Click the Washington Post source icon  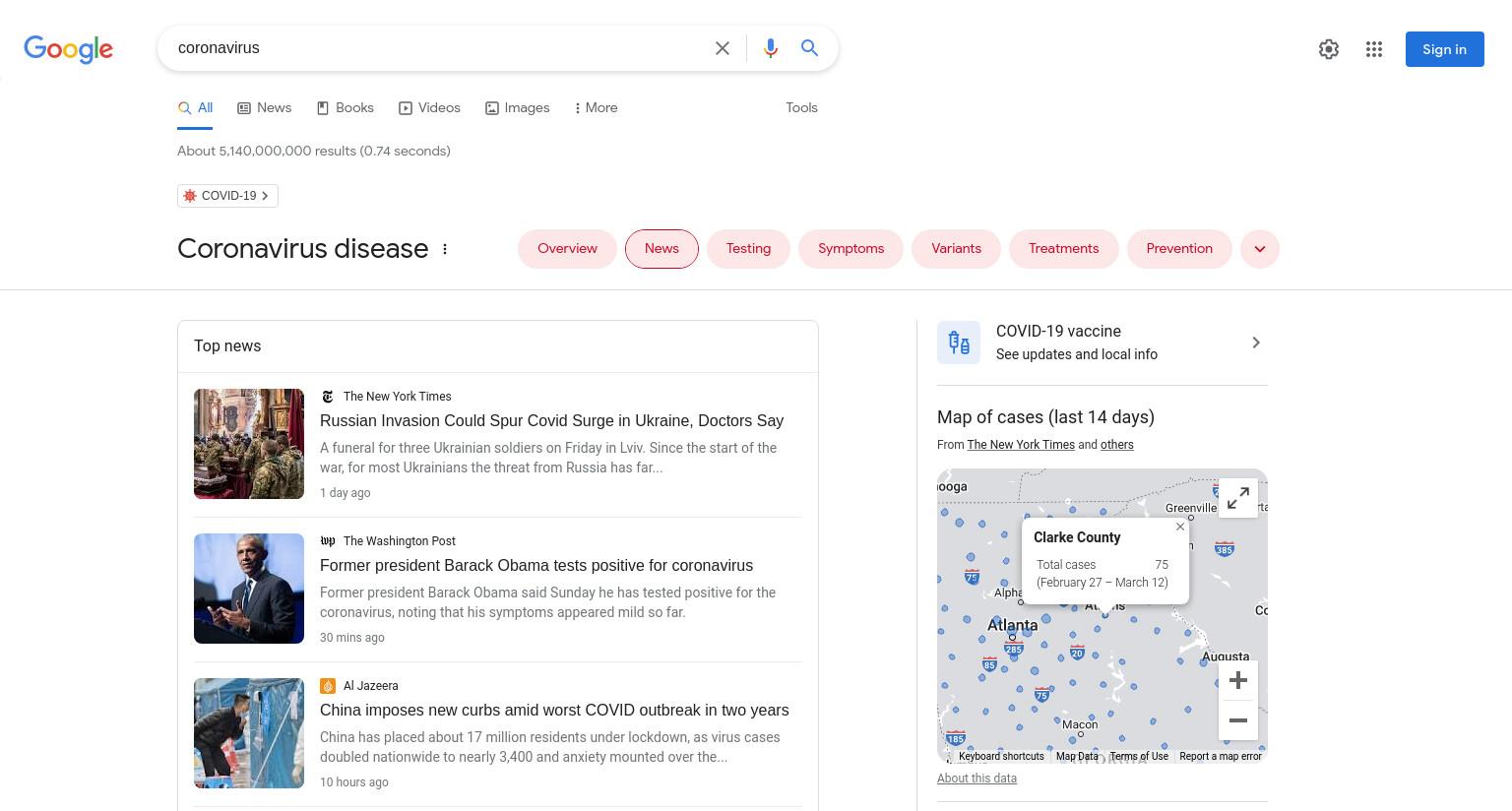(x=328, y=541)
